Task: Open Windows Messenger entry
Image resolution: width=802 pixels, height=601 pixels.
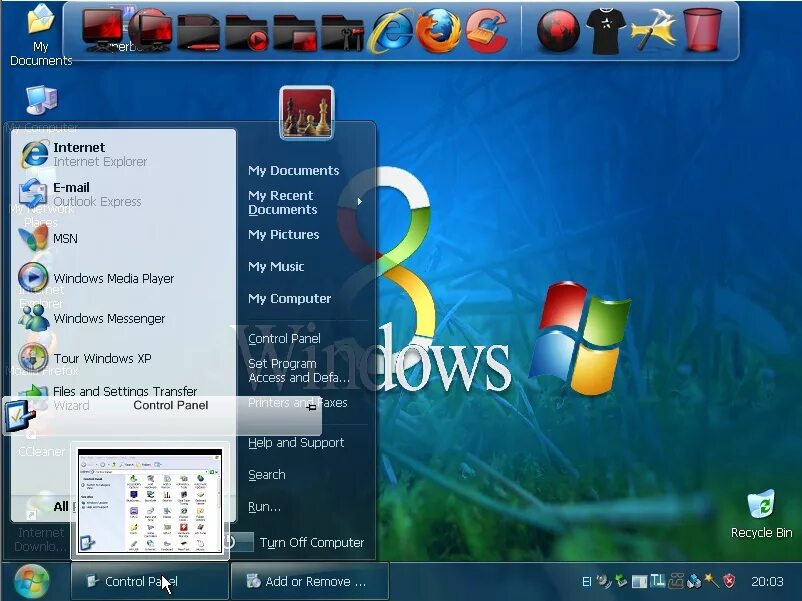Action: pos(123,318)
